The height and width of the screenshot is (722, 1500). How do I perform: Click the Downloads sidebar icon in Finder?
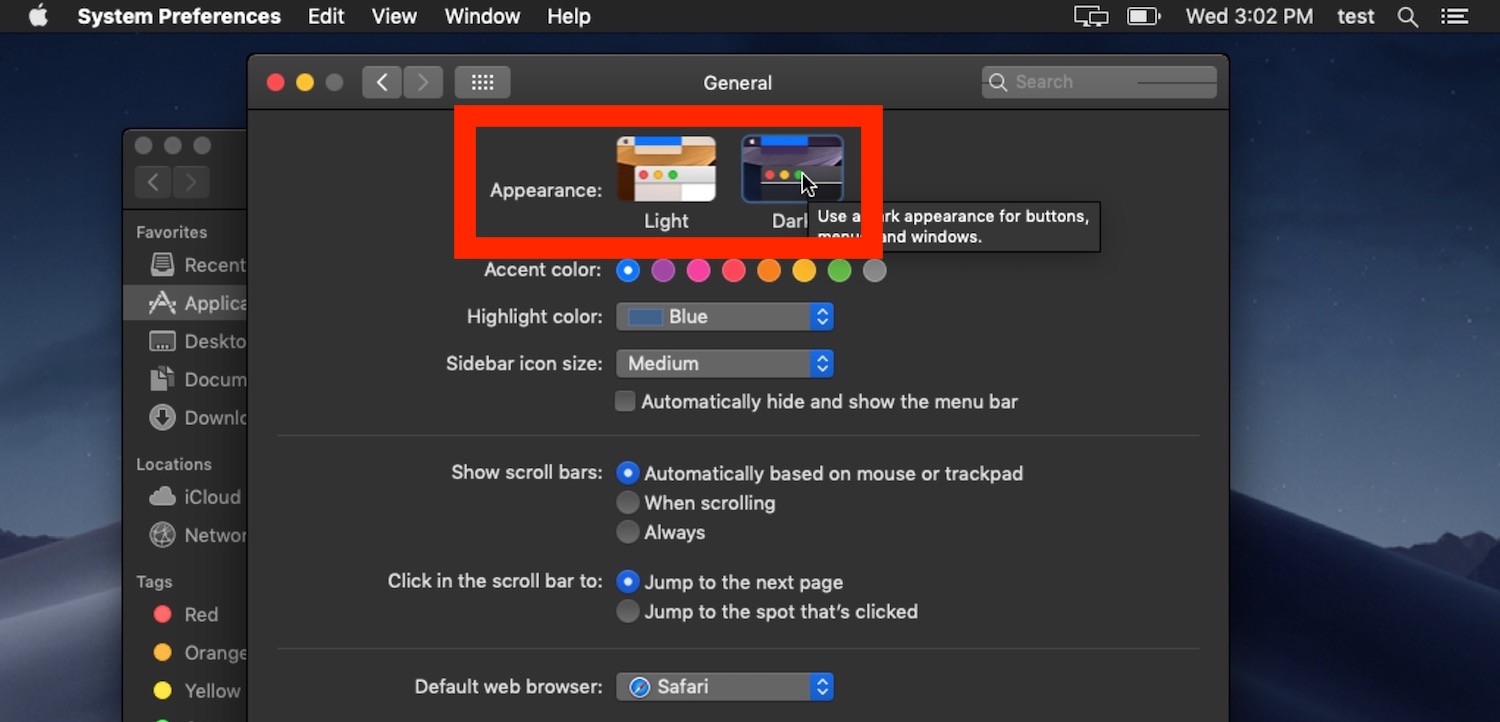coord(162,417)
